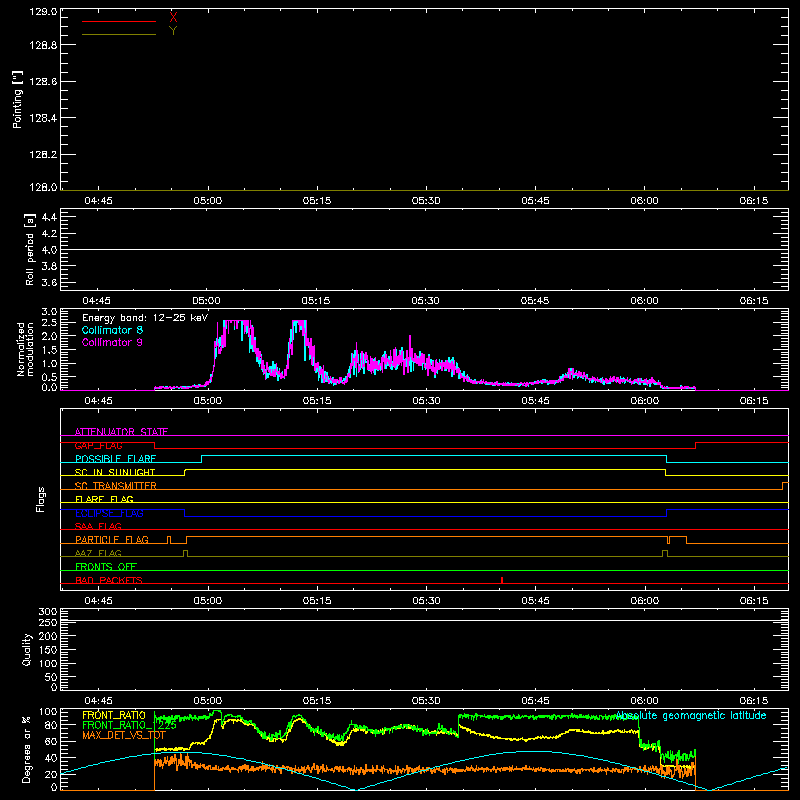Click the FLARE_FLAG label
The height and width of the screenshot is (800, 800).
(x=104, y=499)
